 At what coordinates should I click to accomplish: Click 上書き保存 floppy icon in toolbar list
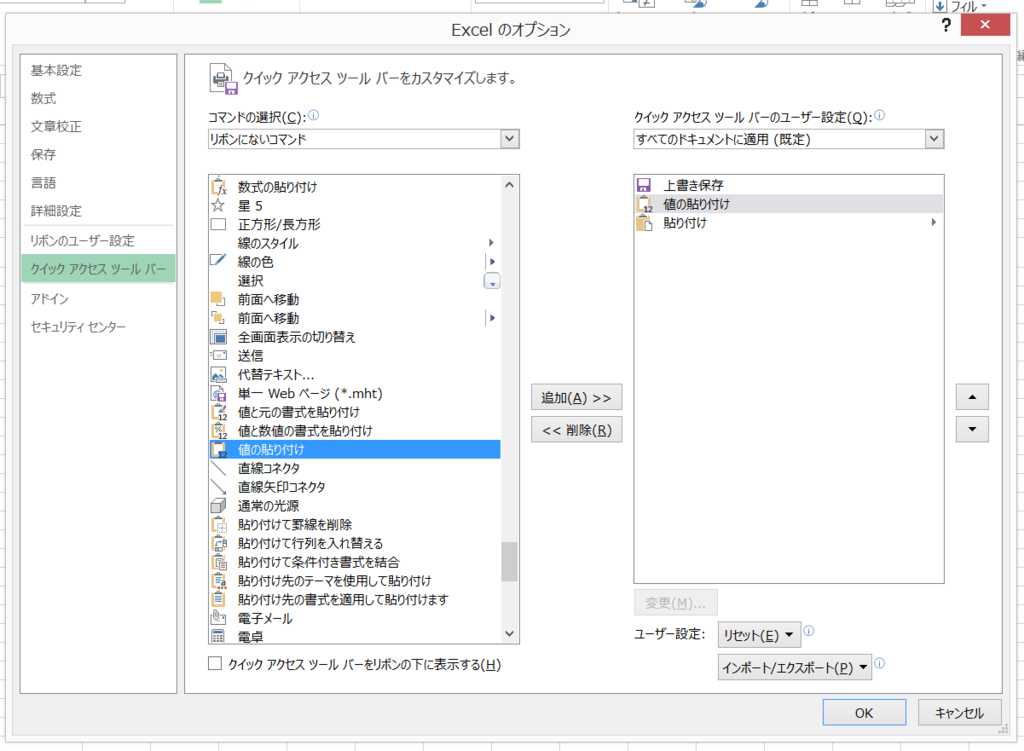point(644,185)
